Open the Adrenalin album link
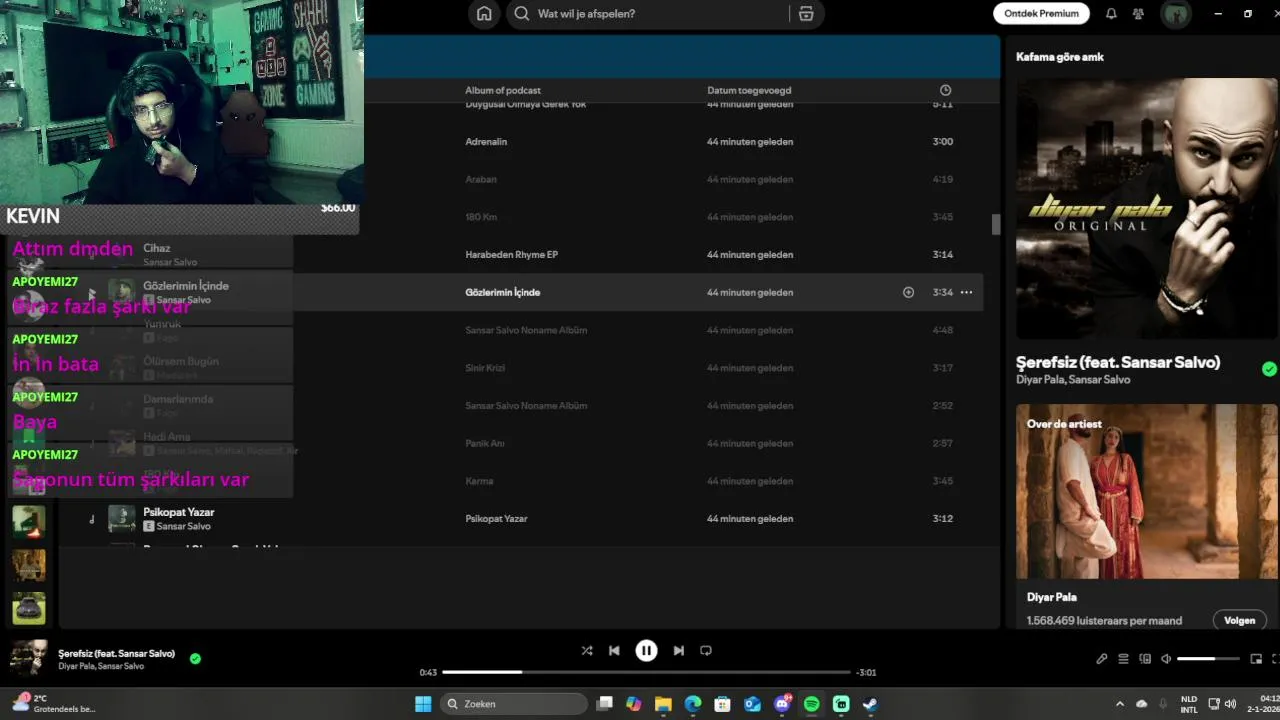This screenshot has height=720, width=1280. 486,142
